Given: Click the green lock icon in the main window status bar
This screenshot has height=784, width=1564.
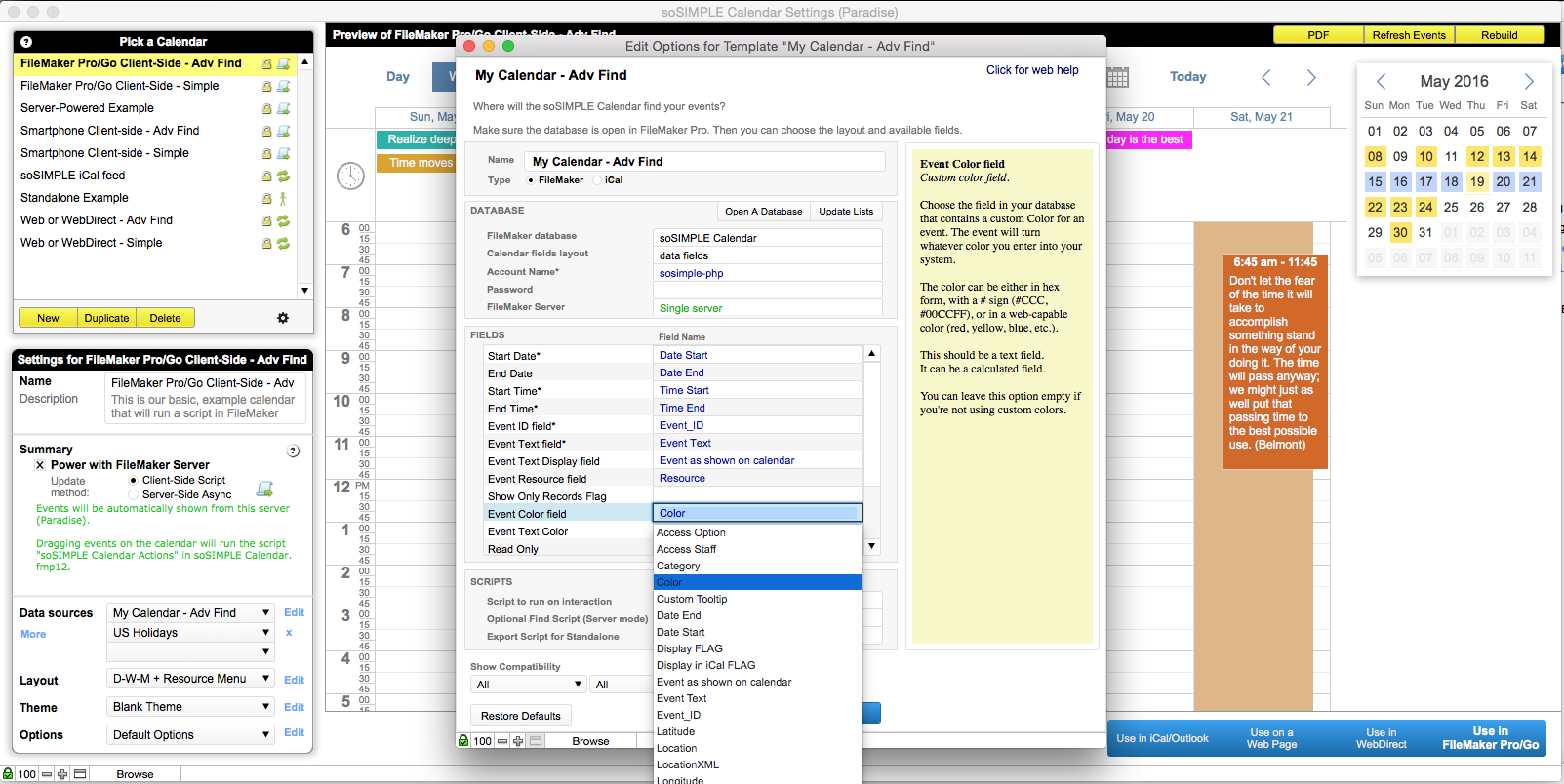Looking at the screenshot, I should click(x=8, y=774).
